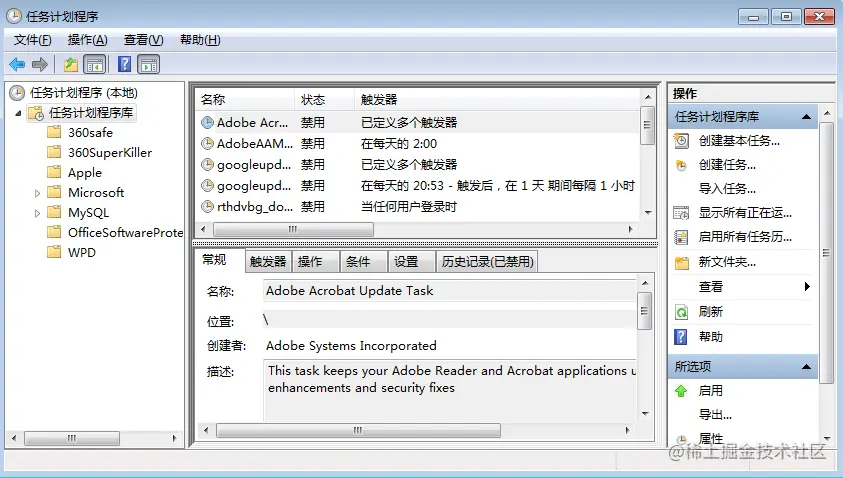
Task: Select the rthdvbg_do... task row
Action: [417, 206]
